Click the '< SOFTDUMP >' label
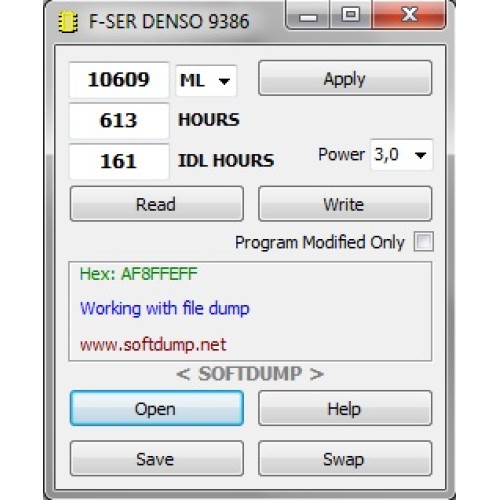Viewport: 500px width, 500px height. (250, 374)
